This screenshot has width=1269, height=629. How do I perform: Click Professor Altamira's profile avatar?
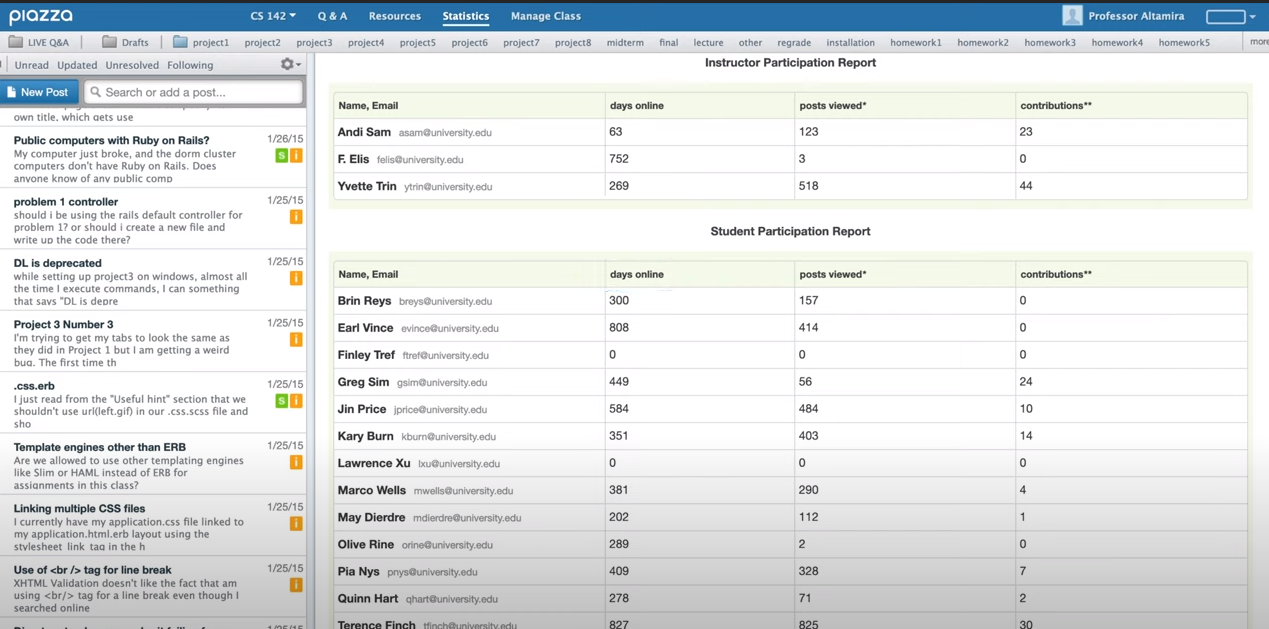pos(1071,15)
